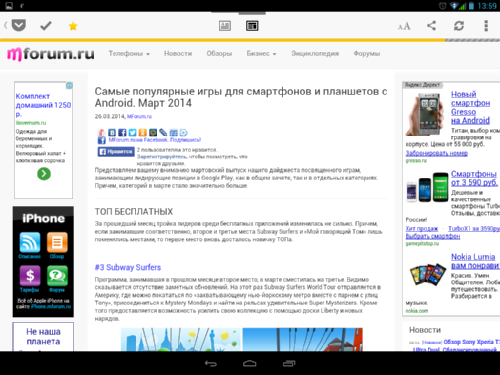
Task: Open MForum.ru на Facebook subscribe link
Action: tap(155, 140)
